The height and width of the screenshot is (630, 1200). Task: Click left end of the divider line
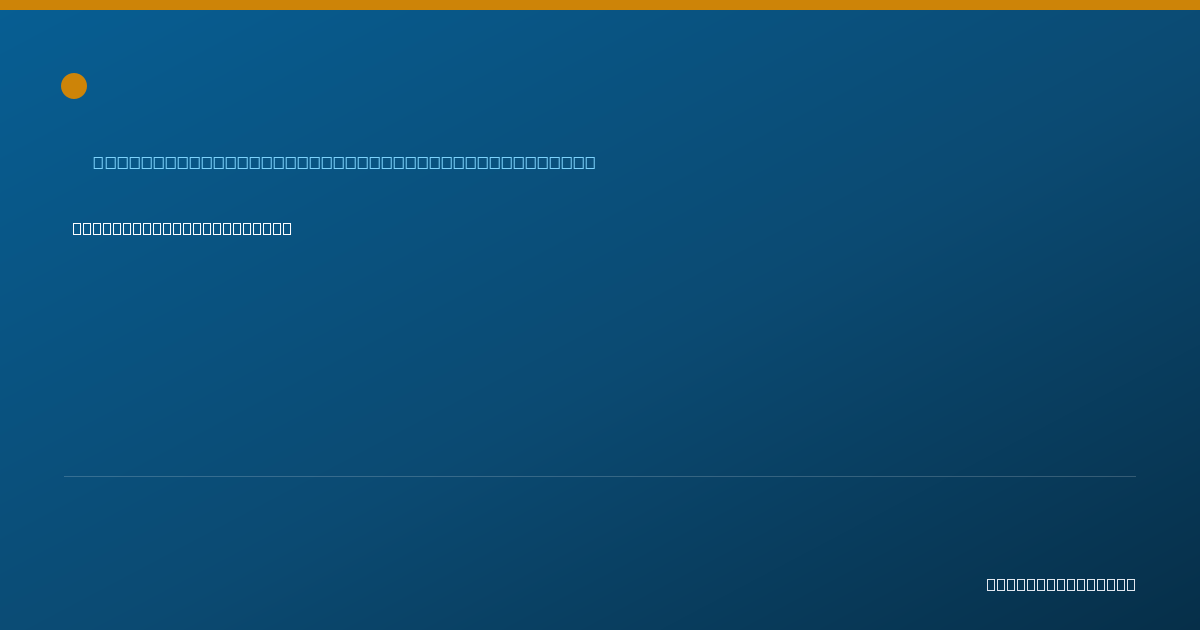tap(66, 476)
